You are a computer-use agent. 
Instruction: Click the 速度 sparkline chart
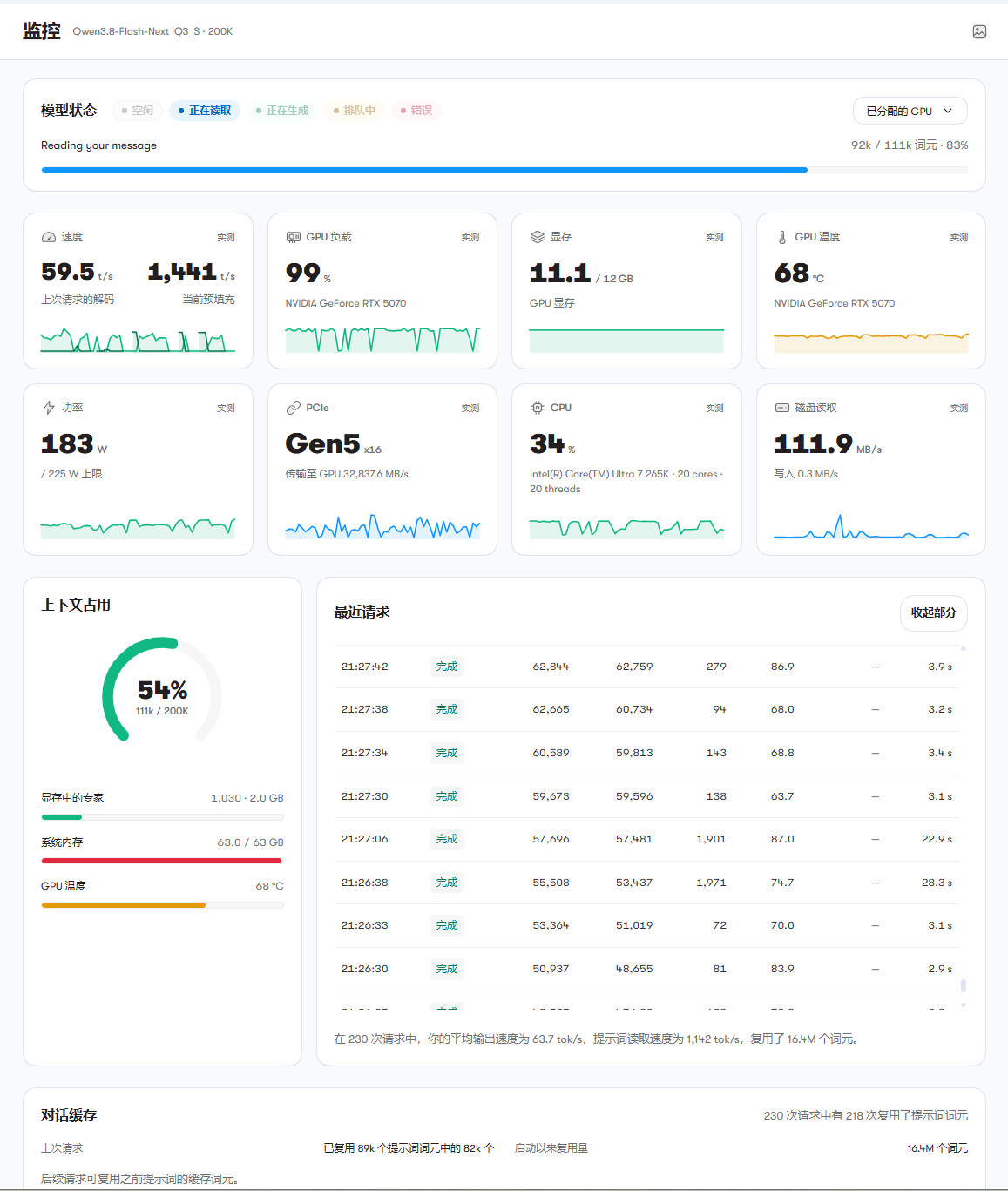138,340
